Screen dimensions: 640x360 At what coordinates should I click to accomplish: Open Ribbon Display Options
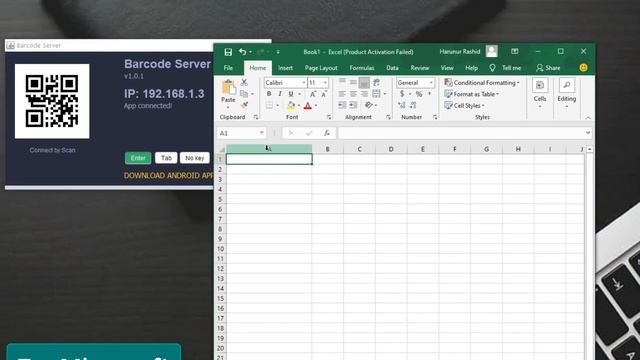pyautogui.click(x=515, y=51)
